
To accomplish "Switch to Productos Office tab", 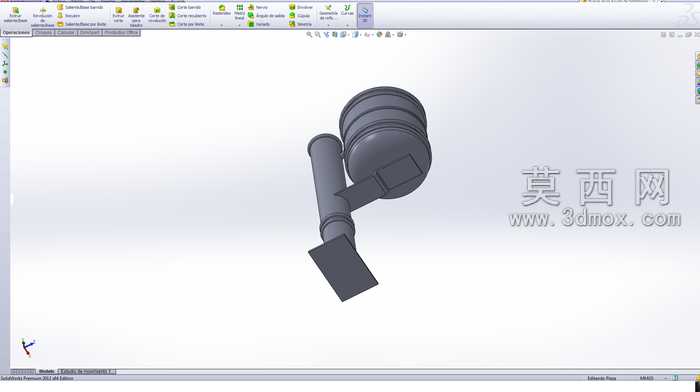I will [121, 33].
